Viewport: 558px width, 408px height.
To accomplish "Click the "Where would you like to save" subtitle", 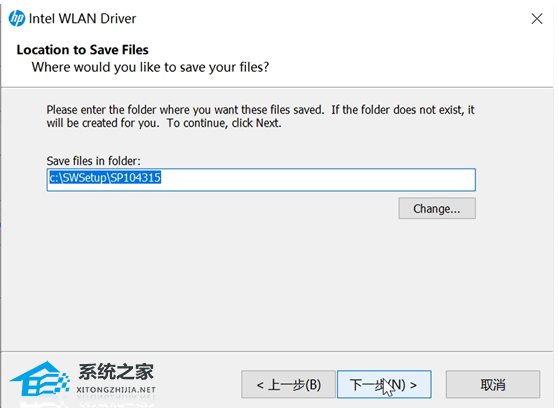I will [x=150, y=67].
